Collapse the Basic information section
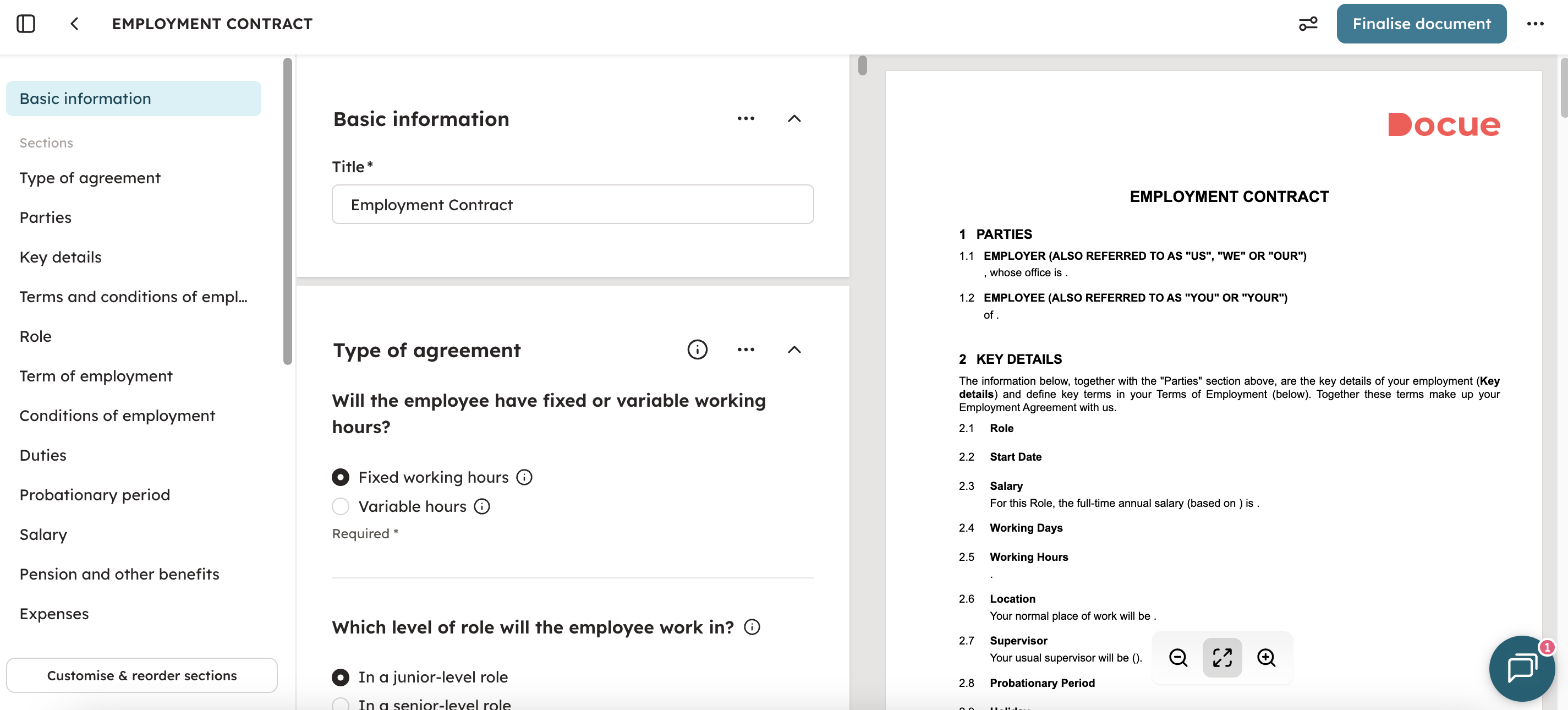Image resolution: width=1568 pixels, height=710 pixels. coord(794,119)
